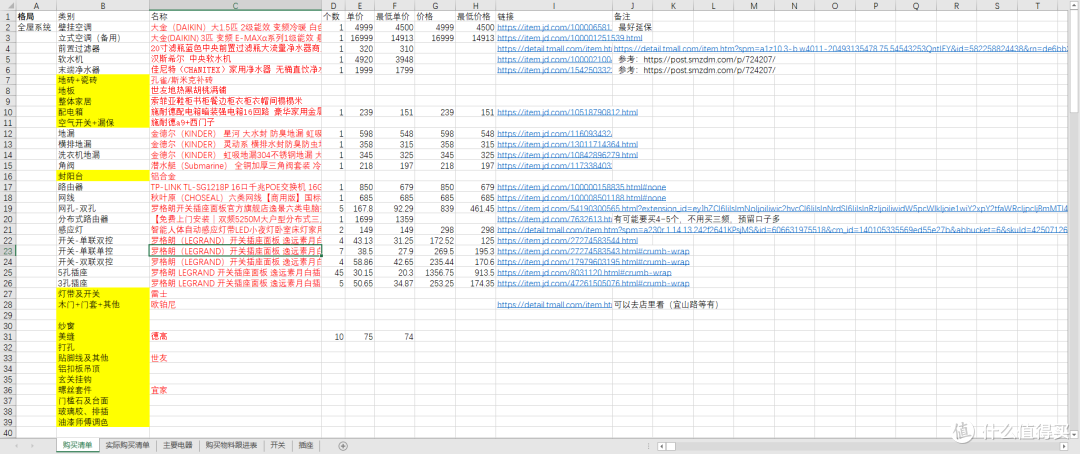Select the 1356.75 price cell
Screen dimensions: 1080x454
(435, 273)
